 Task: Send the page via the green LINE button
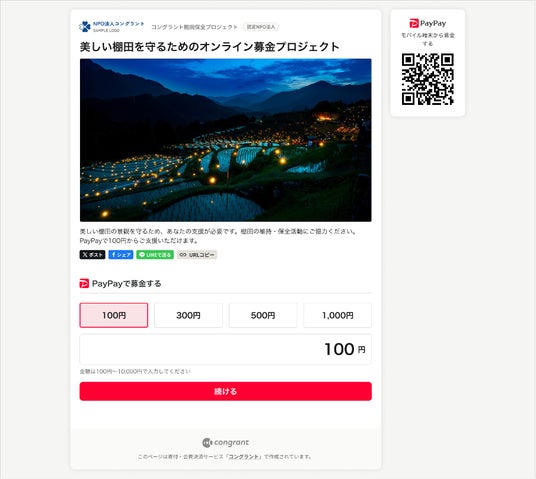(x=155, y=255)
